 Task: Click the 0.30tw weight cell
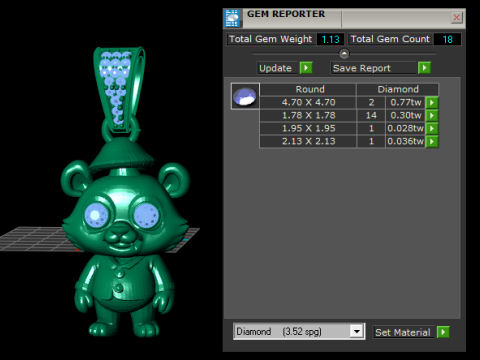[x=406, y=115]
